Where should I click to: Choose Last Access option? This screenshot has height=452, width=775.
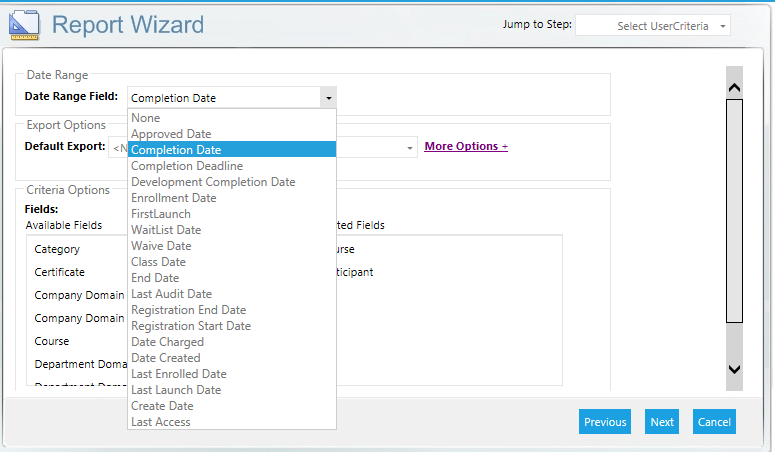pyautogui.click(x=161, y=422)
